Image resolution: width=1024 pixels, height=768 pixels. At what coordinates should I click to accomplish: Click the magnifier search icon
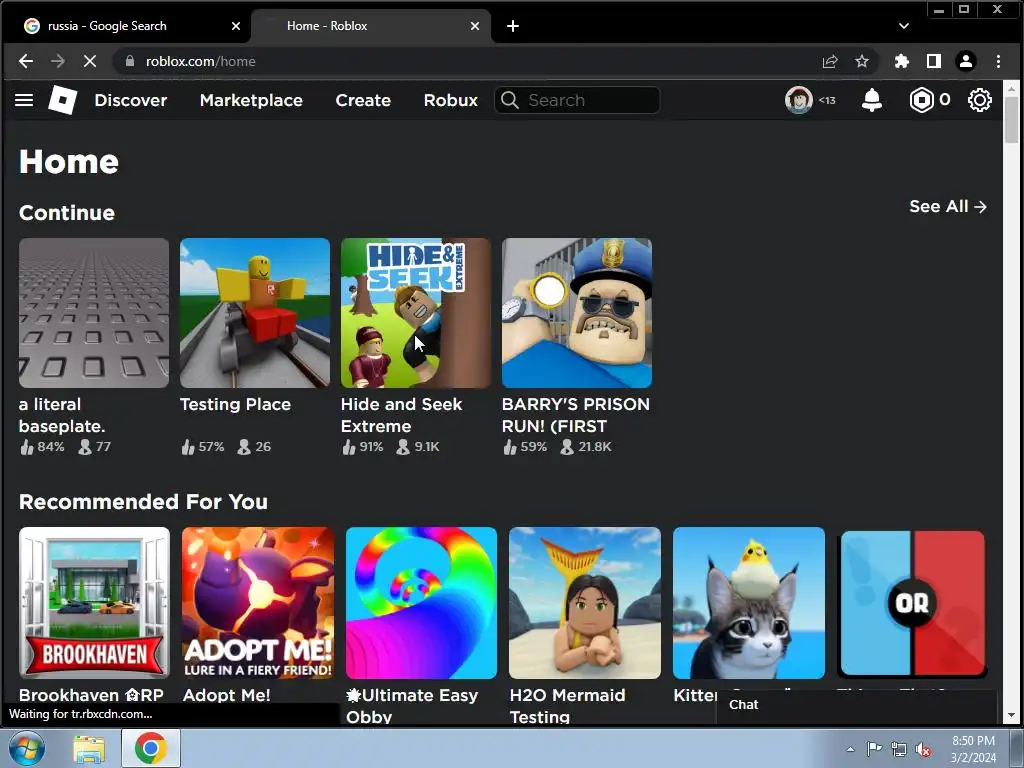click(x=509, y=100)
